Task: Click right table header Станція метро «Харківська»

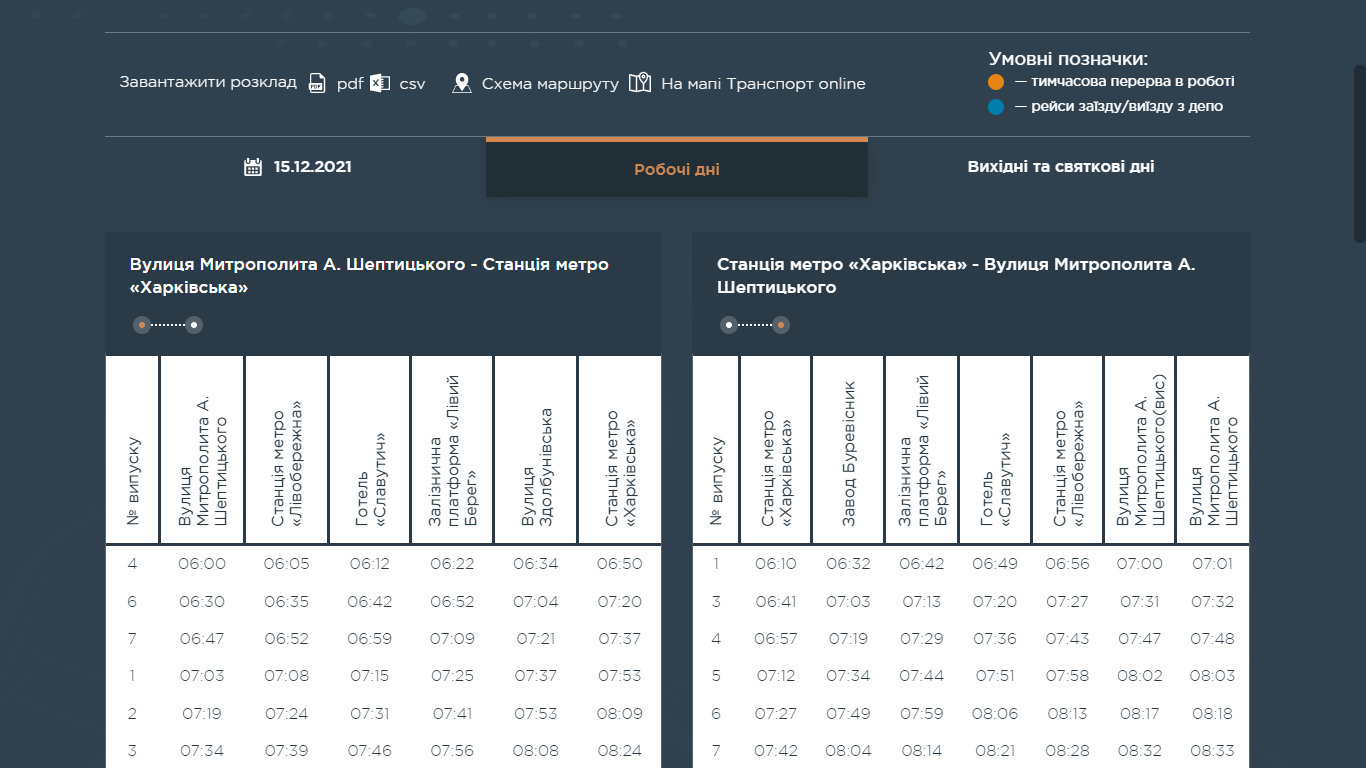Action: 776,450
